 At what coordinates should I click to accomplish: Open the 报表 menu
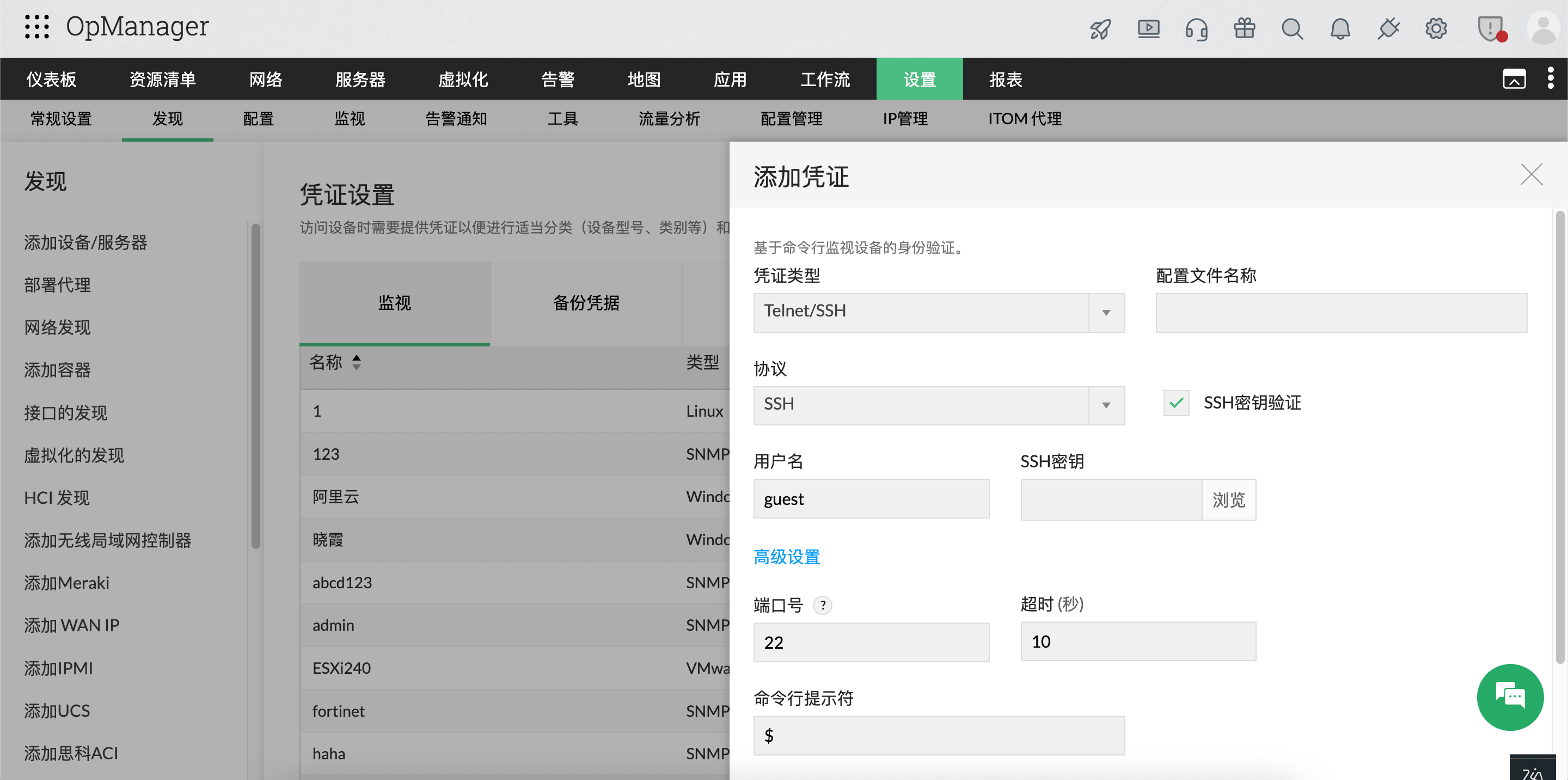(x=1006, y=79)
